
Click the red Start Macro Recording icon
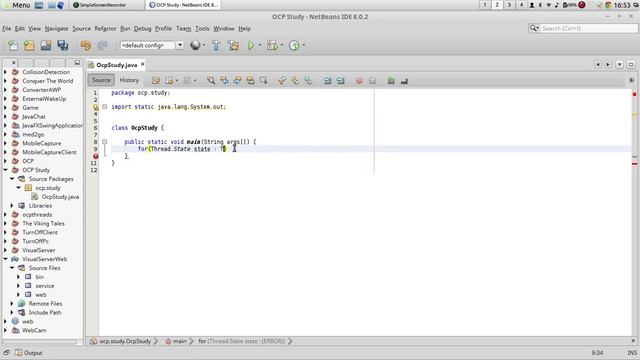pyautogui.click(x=359, y=81)
